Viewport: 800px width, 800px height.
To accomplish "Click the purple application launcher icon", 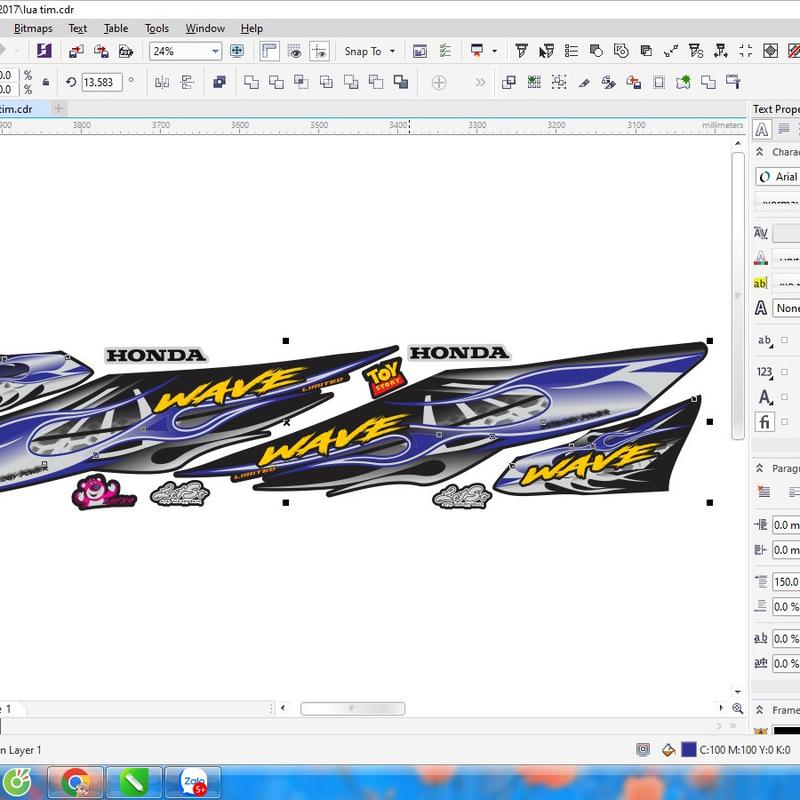I will pos(44,51).
